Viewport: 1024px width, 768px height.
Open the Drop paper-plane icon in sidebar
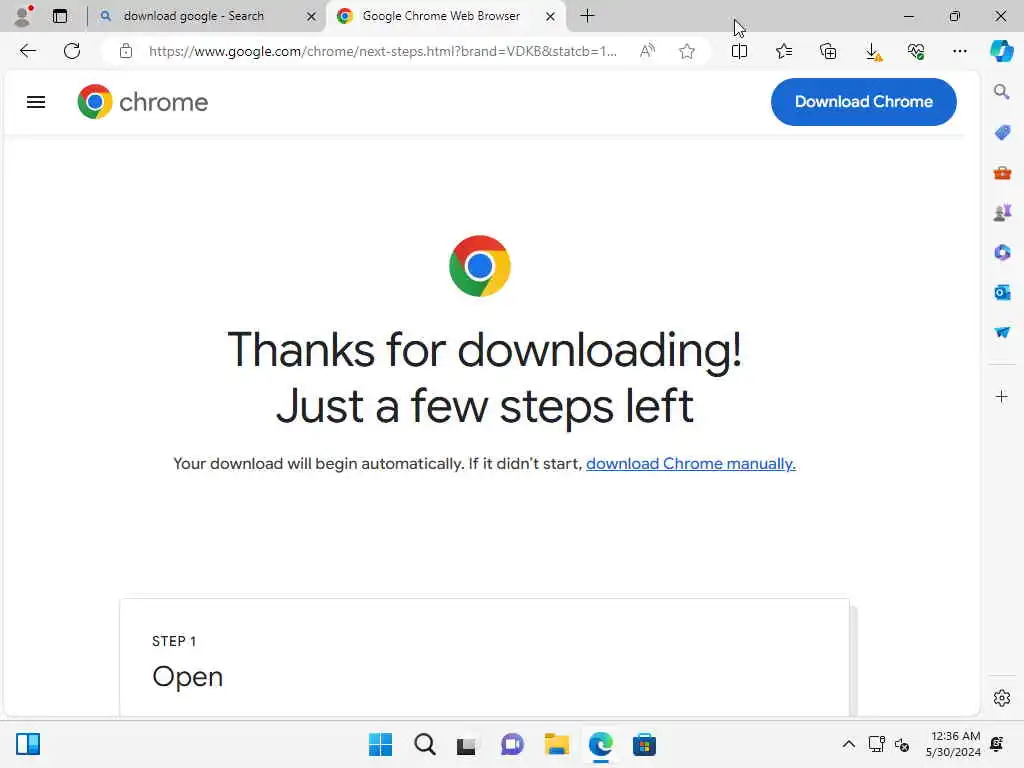point(1002,332)
